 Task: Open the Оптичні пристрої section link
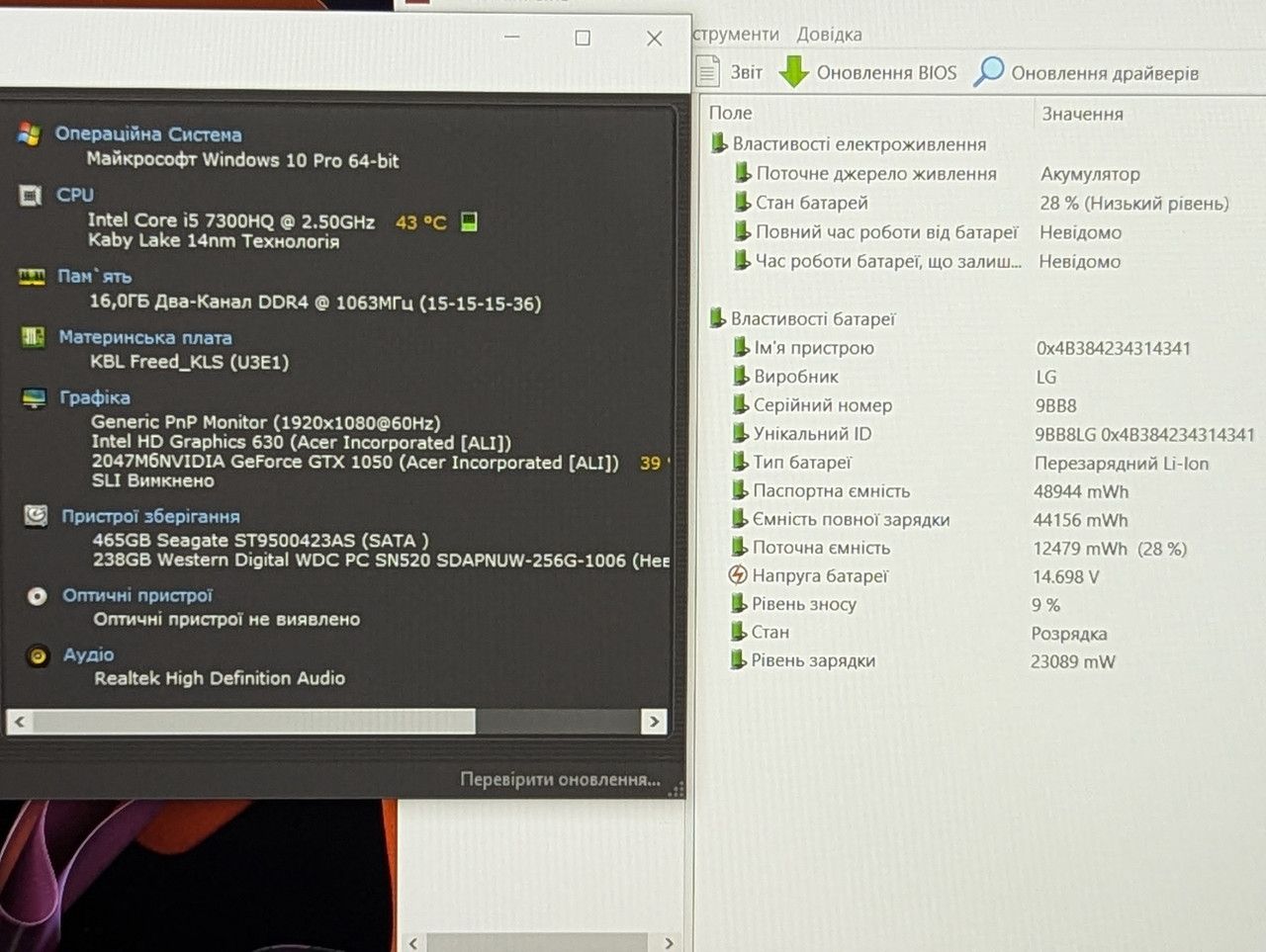(x=137, y=595)
